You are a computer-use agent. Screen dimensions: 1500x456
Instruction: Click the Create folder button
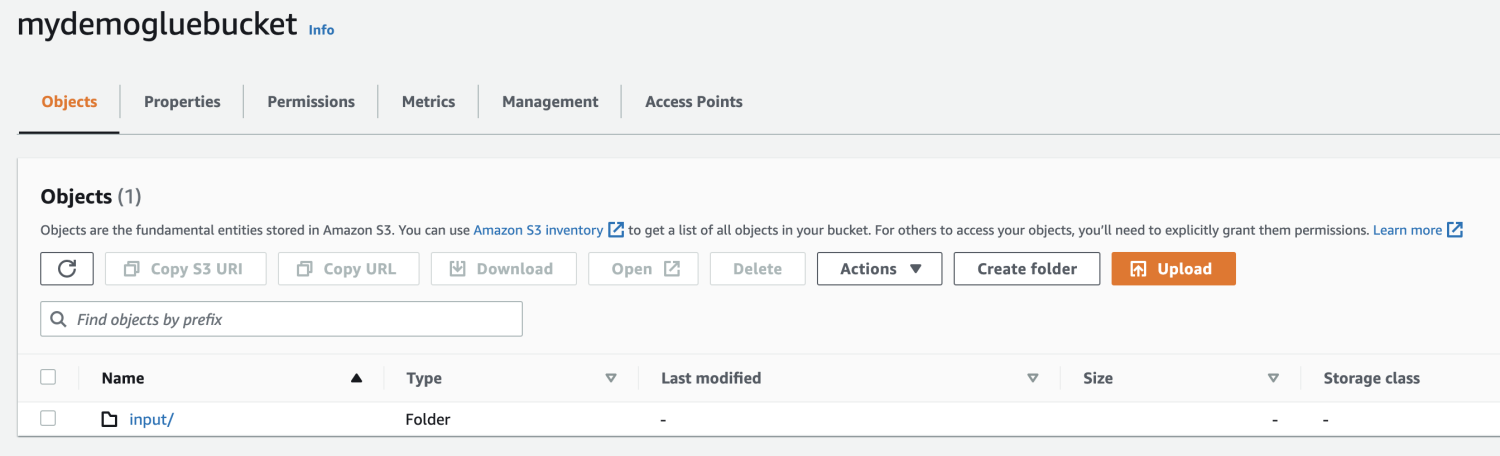tap(1027, 269)
